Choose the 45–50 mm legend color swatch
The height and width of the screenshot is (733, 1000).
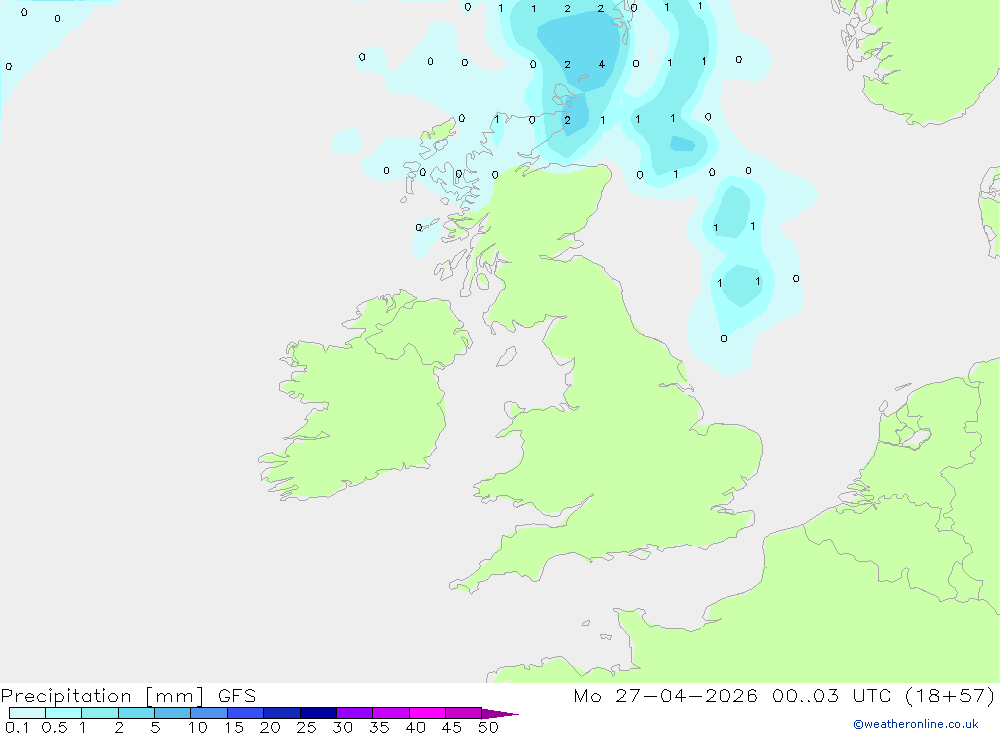[x=464, y=713]
